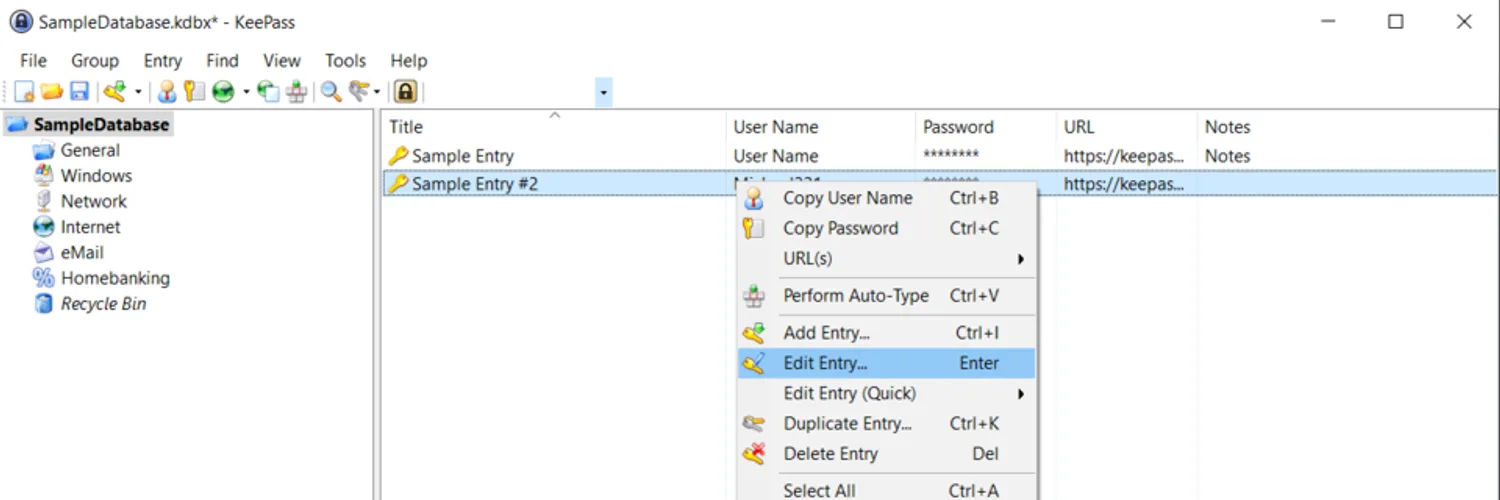Screen dimensions: 1500x500
Task: Save the database with the floppy icon
Action: pyautogui.click(x=79, y=92)
